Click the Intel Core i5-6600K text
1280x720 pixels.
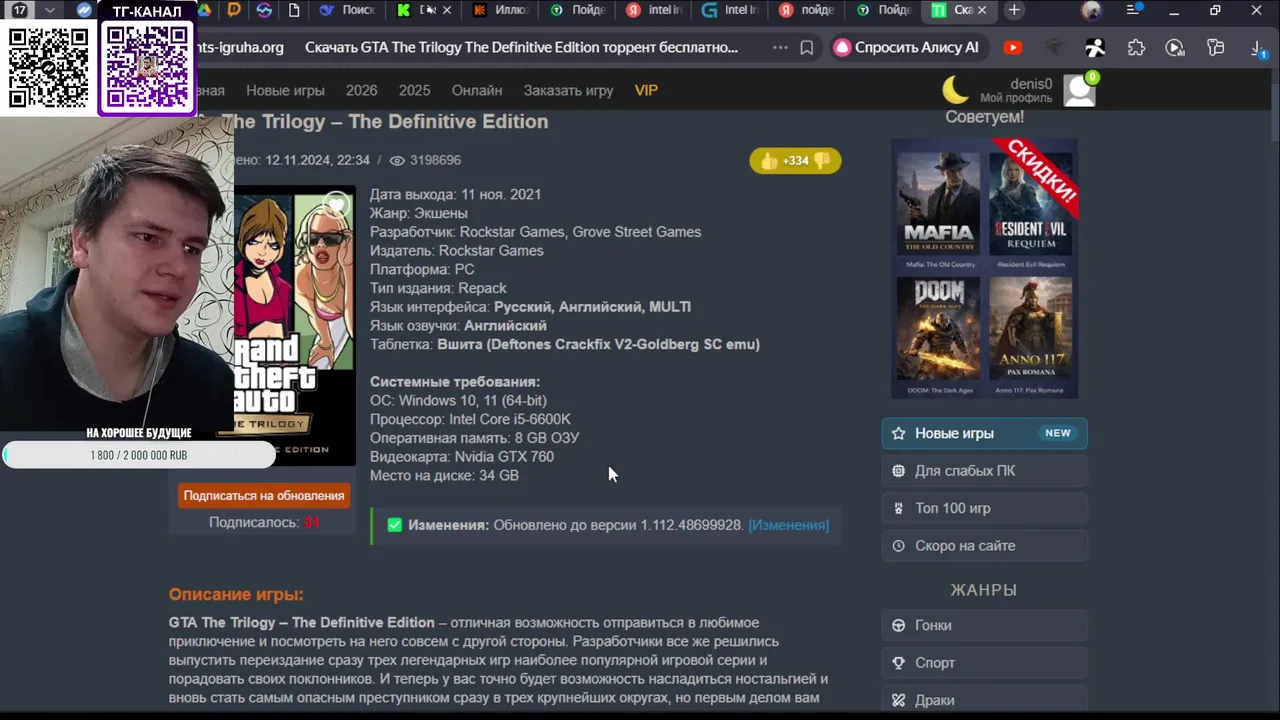(x=510, y=419)
